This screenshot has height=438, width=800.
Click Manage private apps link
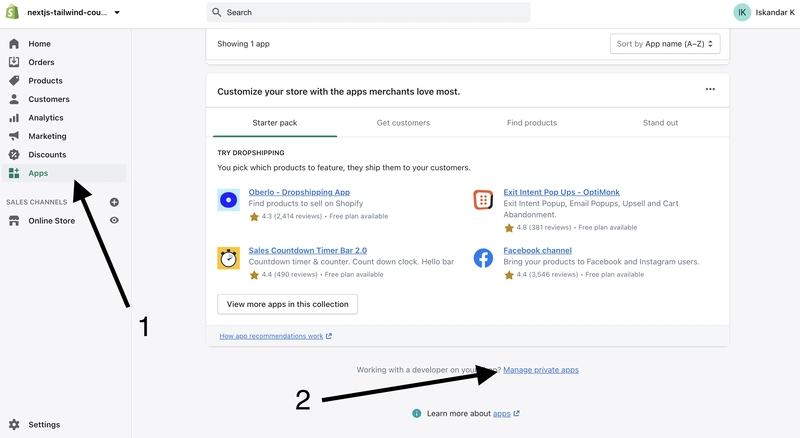click(541, 370)
